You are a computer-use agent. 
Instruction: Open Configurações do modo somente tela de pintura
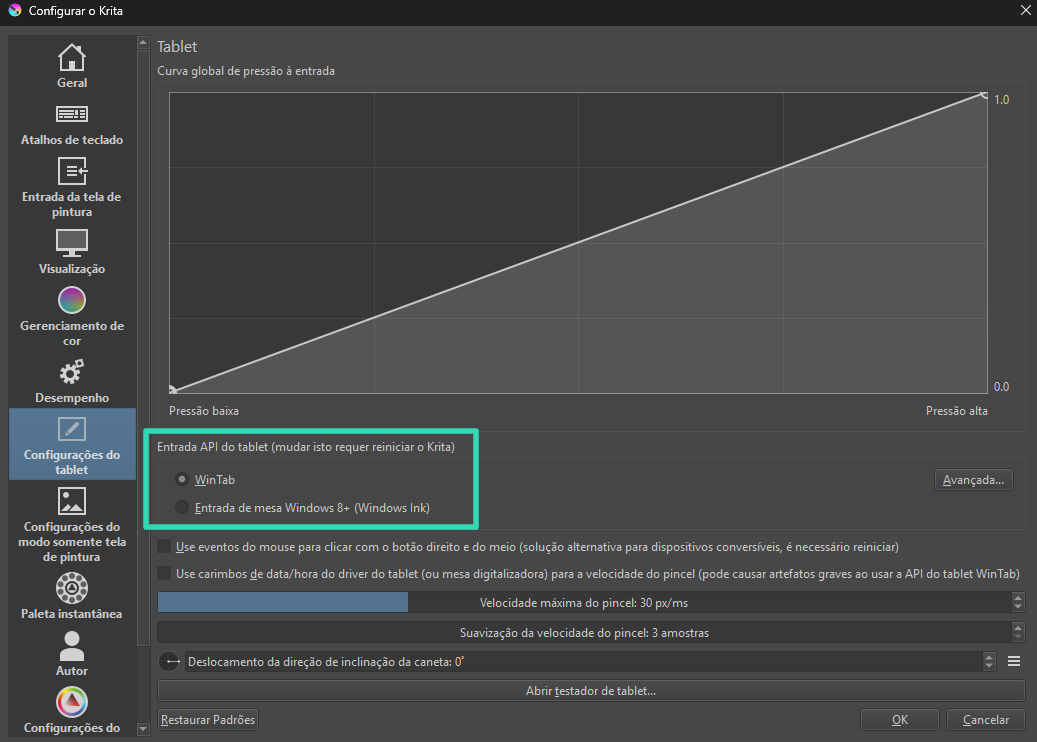tap(71, 525)
